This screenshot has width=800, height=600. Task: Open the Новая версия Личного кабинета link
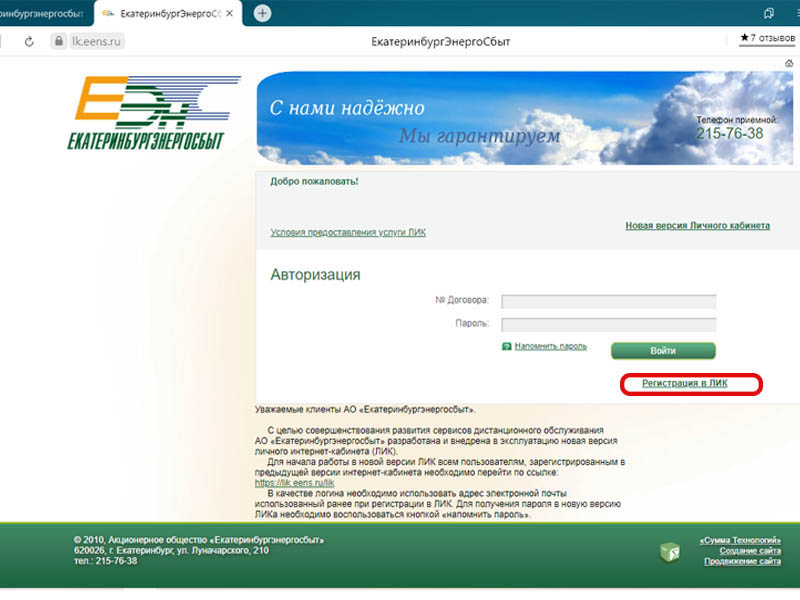pos(697,226)
